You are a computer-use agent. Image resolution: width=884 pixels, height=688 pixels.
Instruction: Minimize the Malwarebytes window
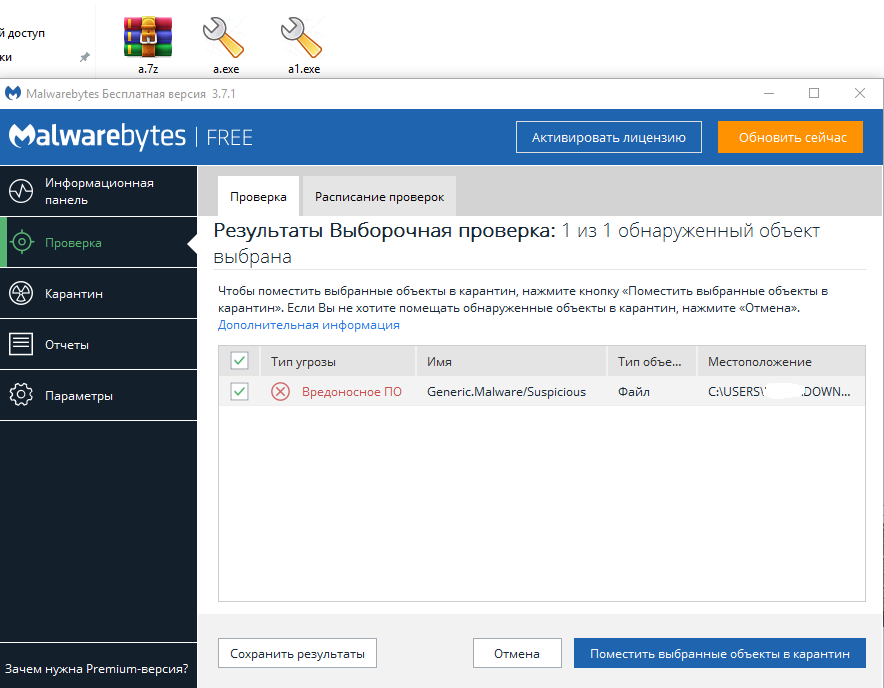pyautogui.click(x=769, y=94)
